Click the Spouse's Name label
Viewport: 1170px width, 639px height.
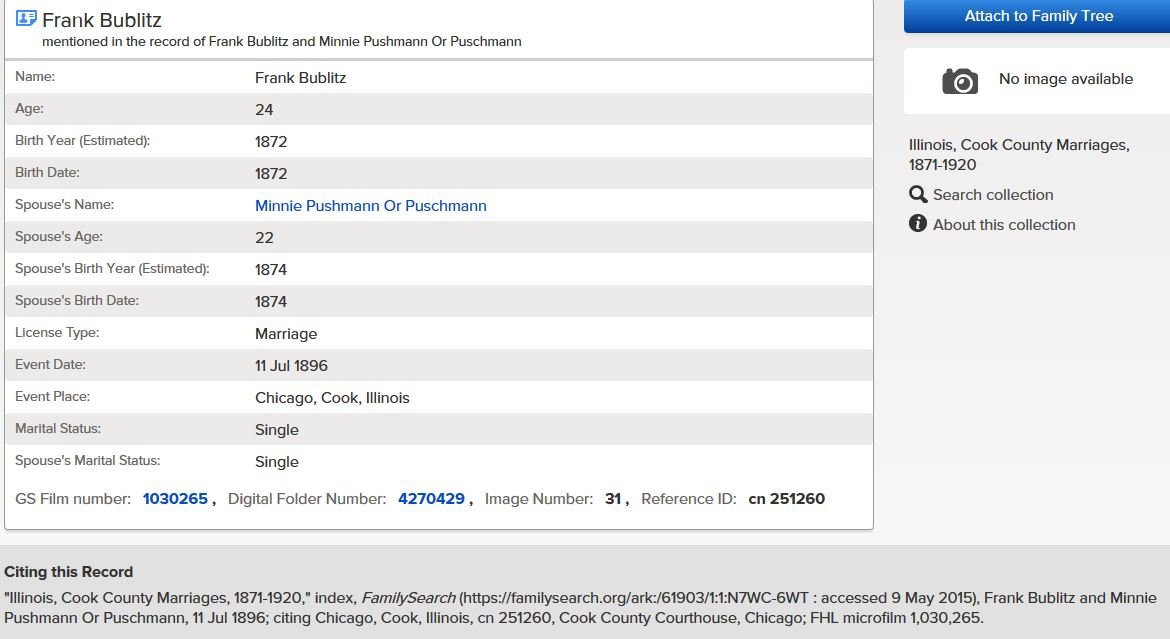(x=64, y=205)
